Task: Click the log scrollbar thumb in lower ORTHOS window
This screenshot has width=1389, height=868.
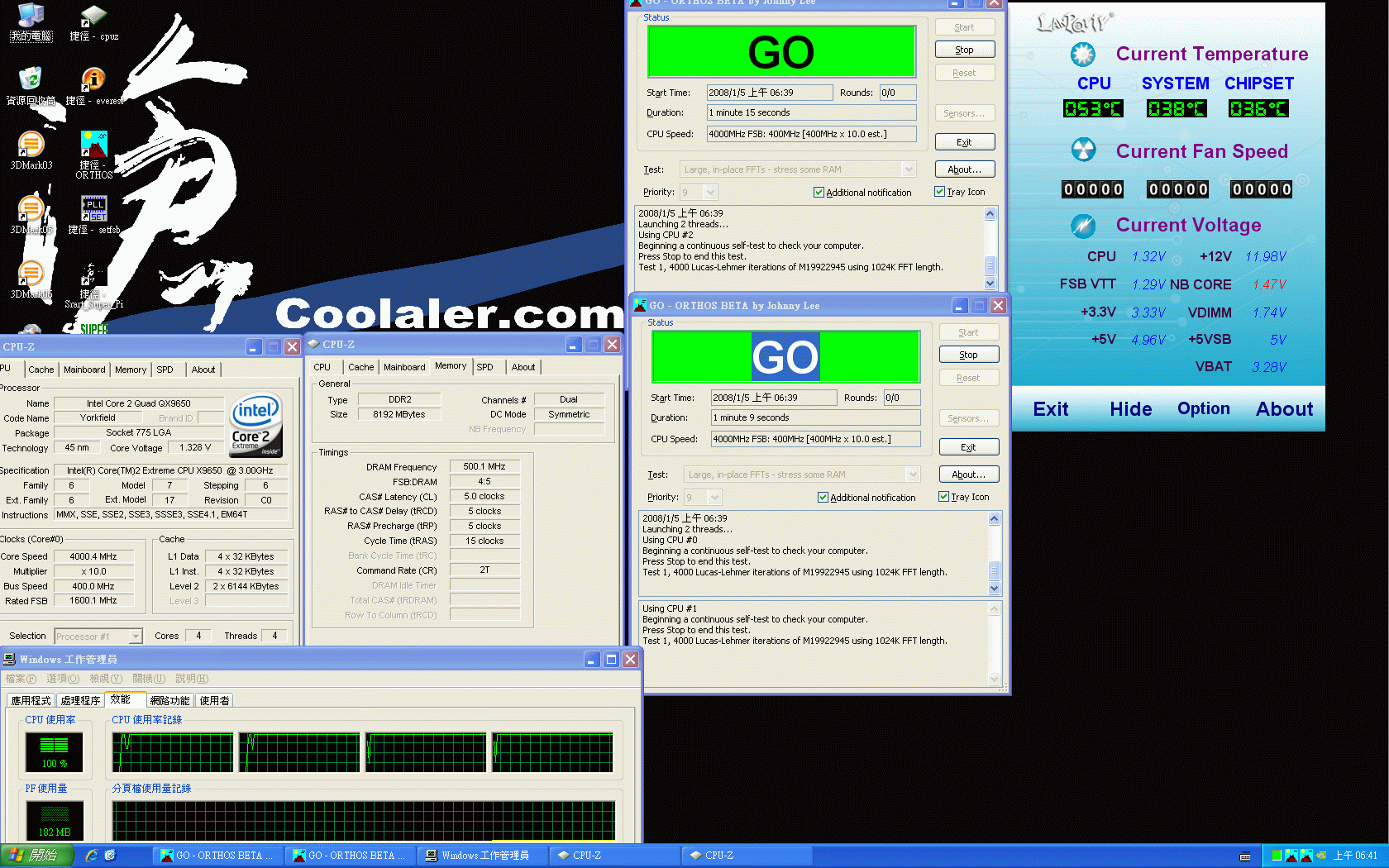Action: click(x=994, y=570)
